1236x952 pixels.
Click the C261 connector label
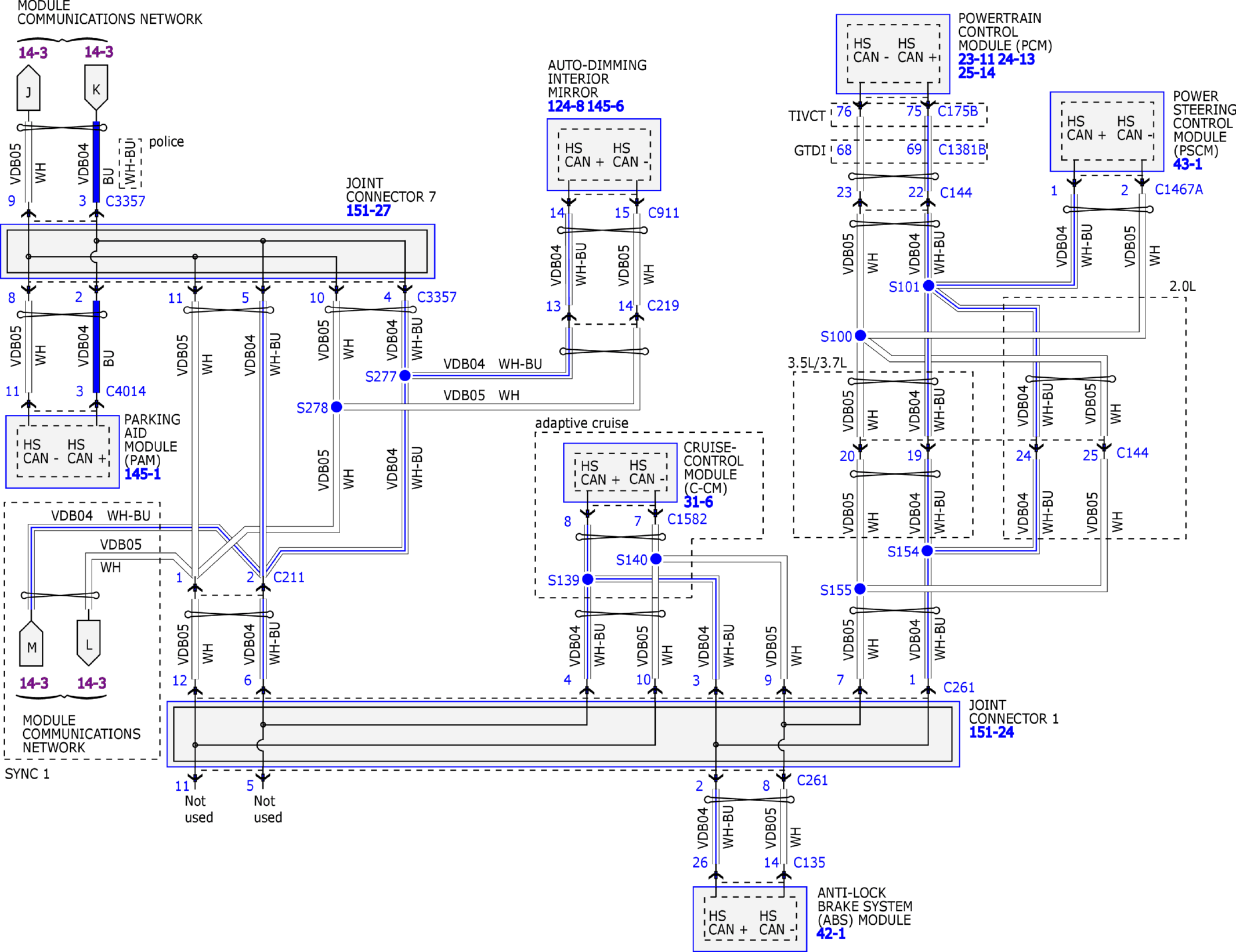point(959,687)
